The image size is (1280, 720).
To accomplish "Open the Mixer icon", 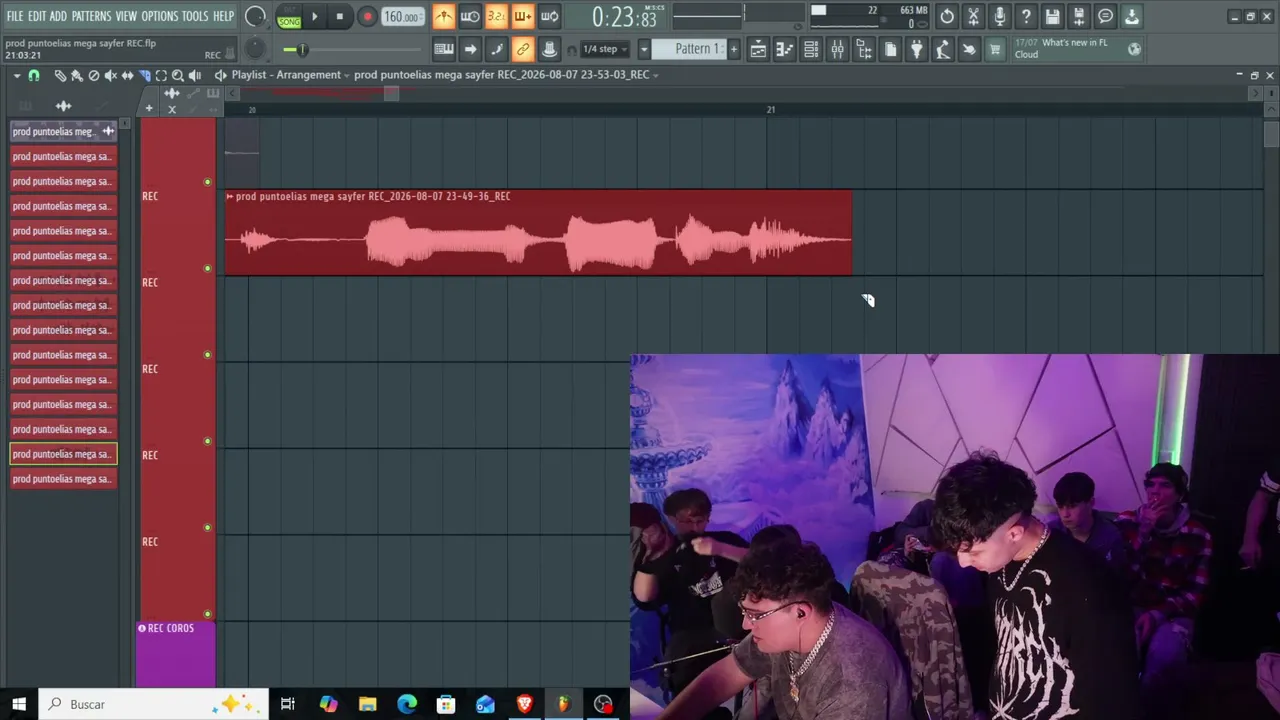I will click(x=837, y=49).
